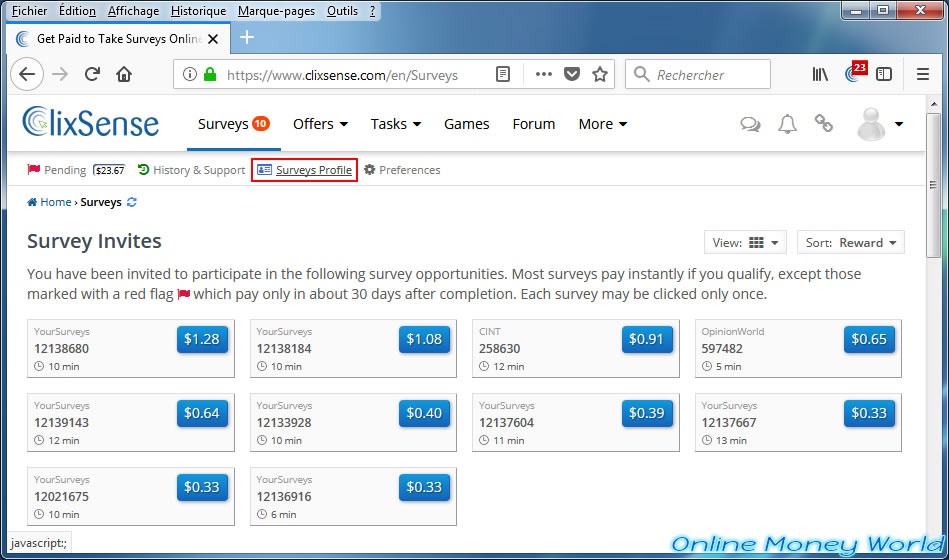Viewport: 949px width, 560px height.
Task: Toggle reader view icon in address bar
Action: point(503,74)
